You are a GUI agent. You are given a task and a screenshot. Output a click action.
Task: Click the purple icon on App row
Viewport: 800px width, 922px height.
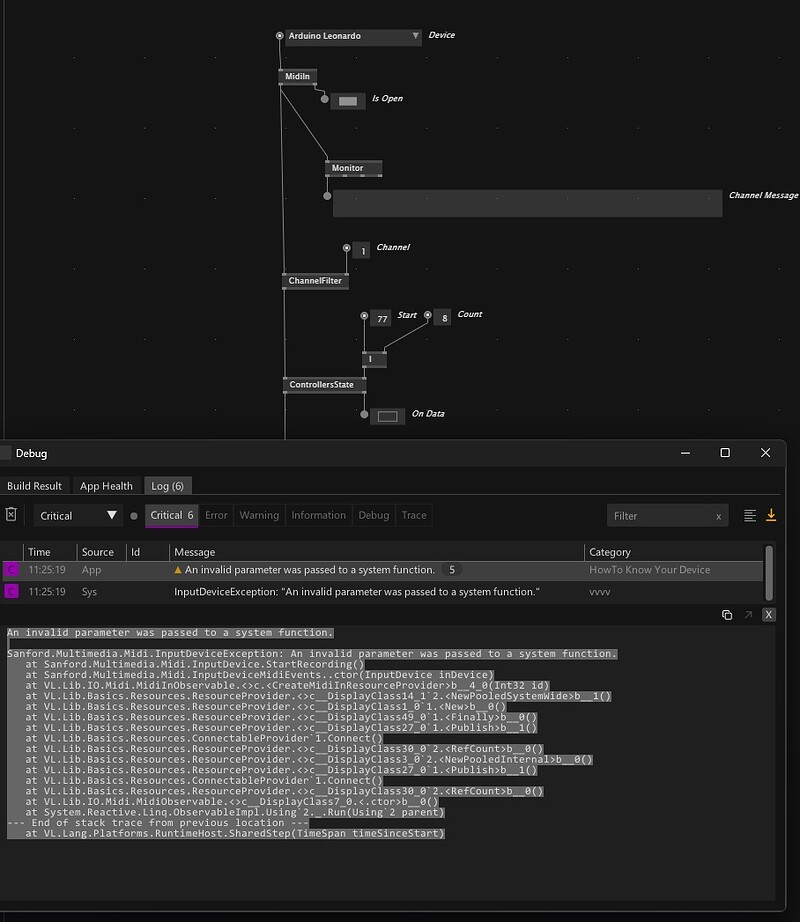pyautogui.click(x=12, y=570)
